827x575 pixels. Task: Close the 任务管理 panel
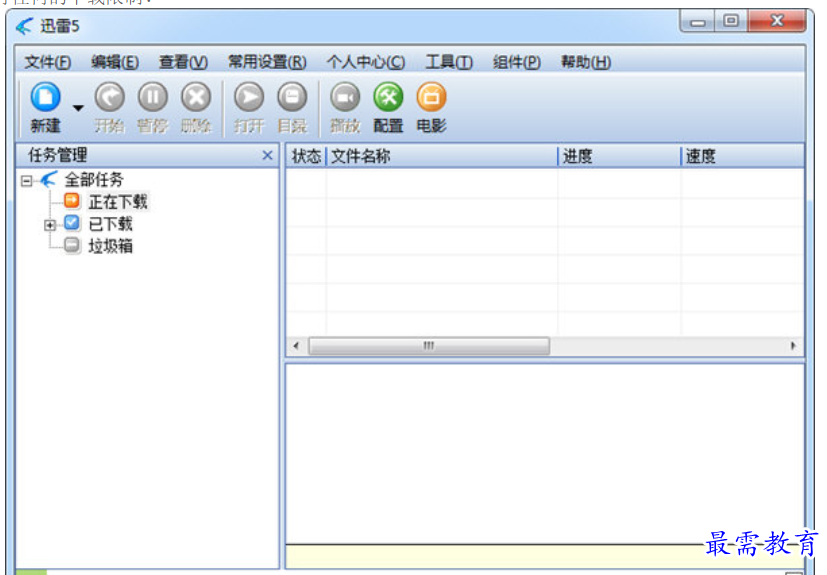pos(267,155)
